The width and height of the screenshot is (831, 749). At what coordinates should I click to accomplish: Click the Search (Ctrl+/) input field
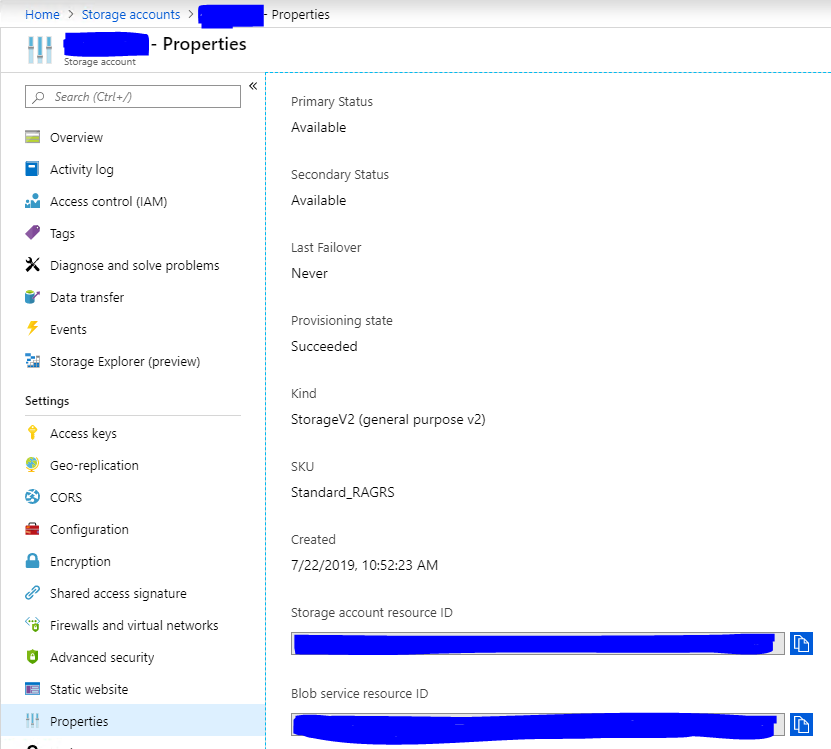coord(132,96)
